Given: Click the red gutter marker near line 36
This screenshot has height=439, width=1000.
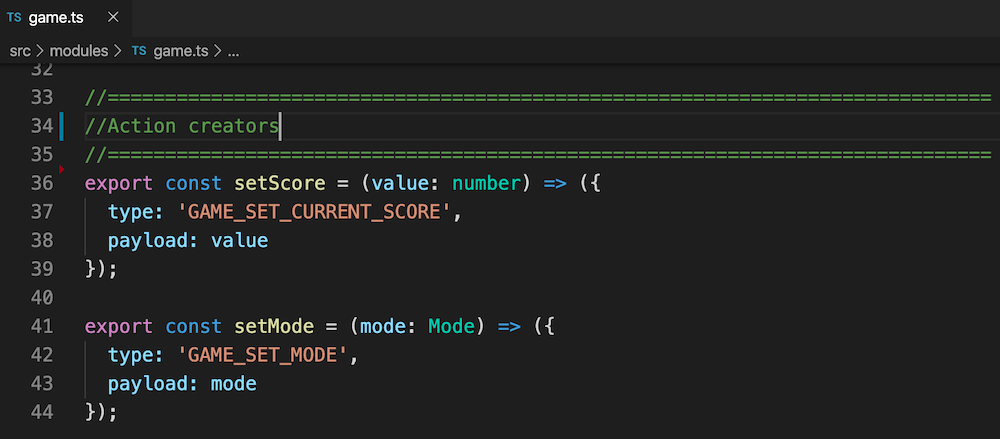Looking at the screenshot, I should pos(61,169).
